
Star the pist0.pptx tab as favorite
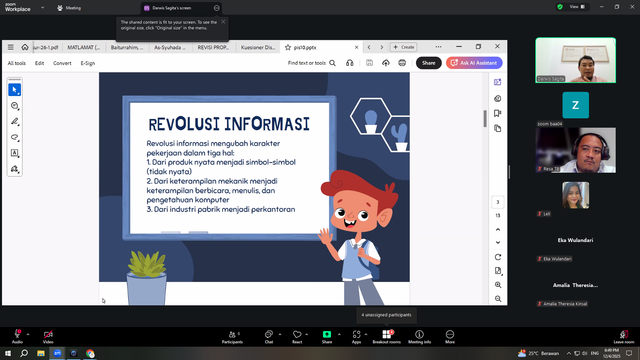coord(288,47)
